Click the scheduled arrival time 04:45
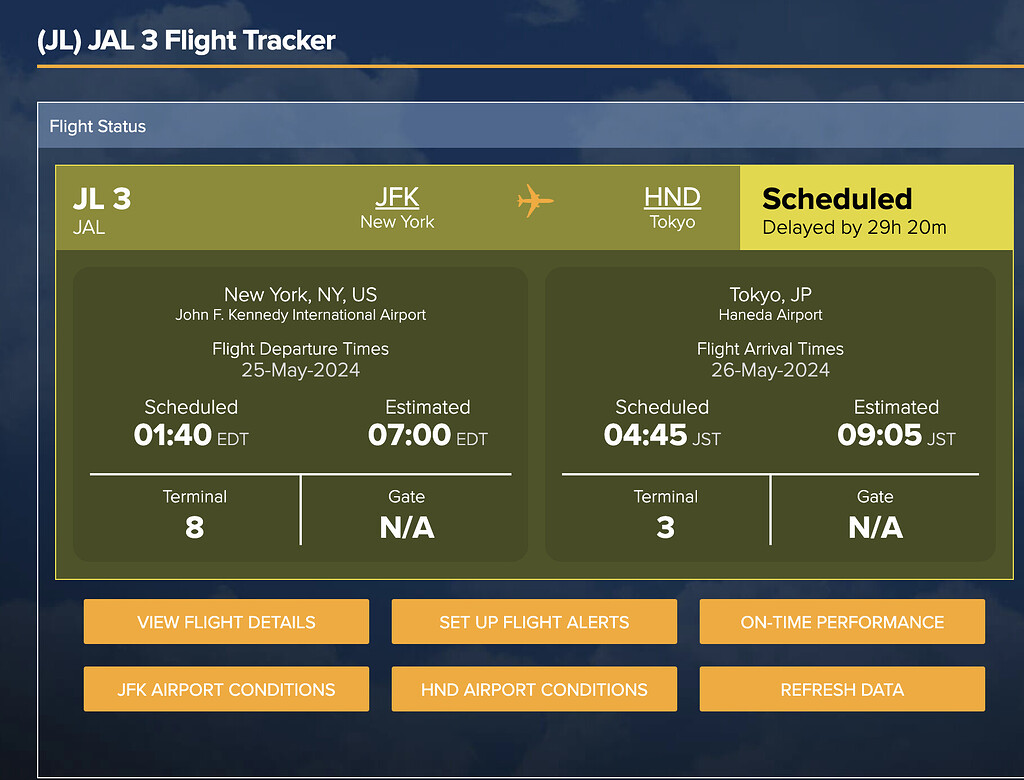This screenshot has height=780, width=1024. (x=645, y=435)
